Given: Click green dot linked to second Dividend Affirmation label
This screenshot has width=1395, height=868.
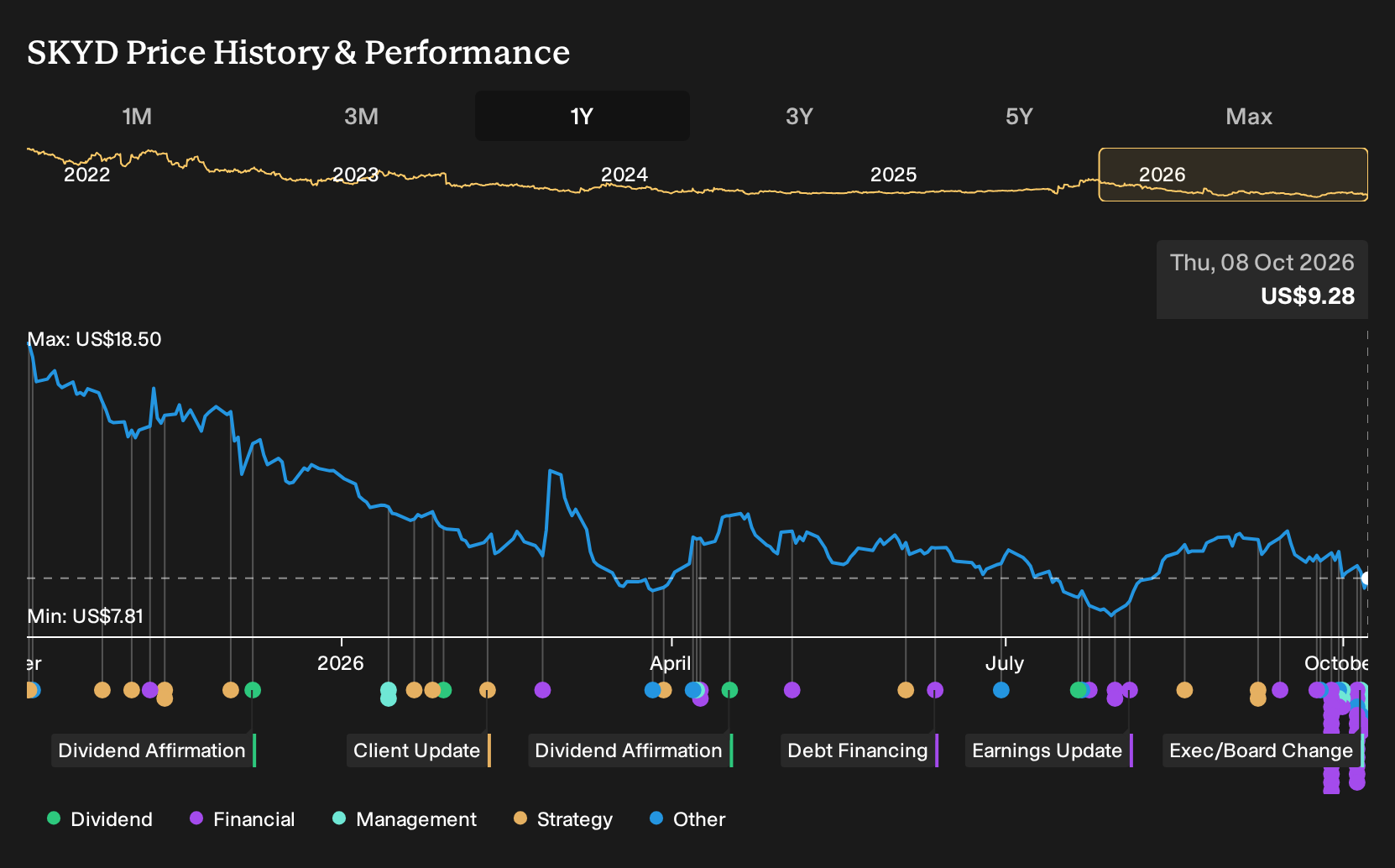Looking at the screenshot, I should (729, 690).
